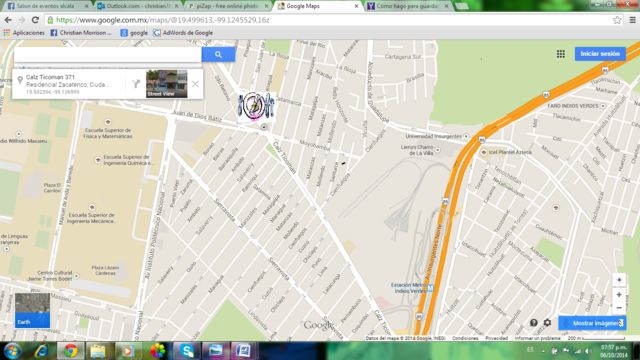This screenshot has height=360, width=640.
Task: Close the Calz Ticoman 371 info card
Action: tap(195, 84)
